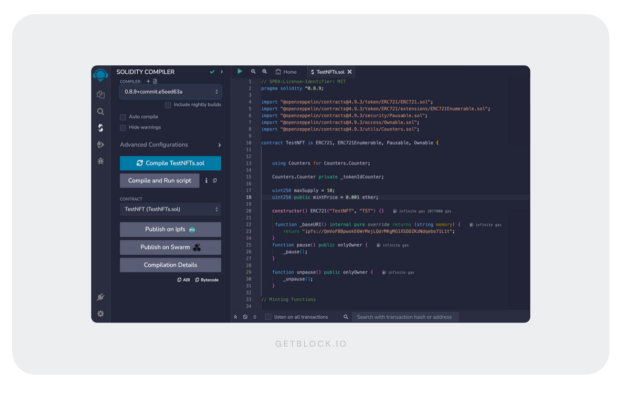
Task: Copy the ABI to clipboard
Action: (184, 280)
